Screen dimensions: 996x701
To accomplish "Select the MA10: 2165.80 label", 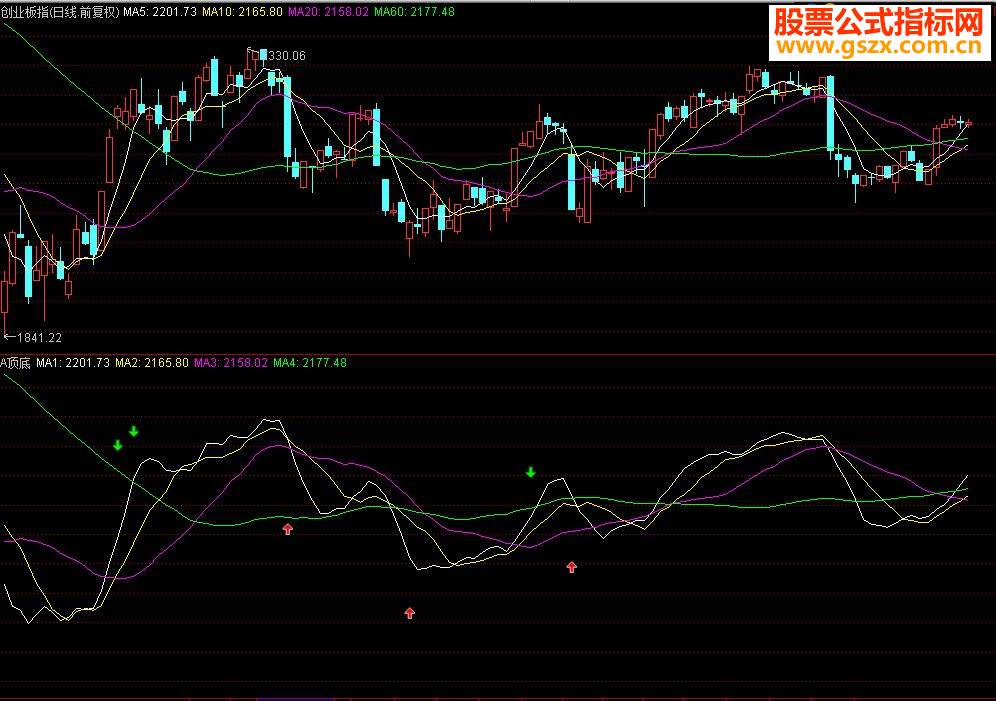I will 242,11.
